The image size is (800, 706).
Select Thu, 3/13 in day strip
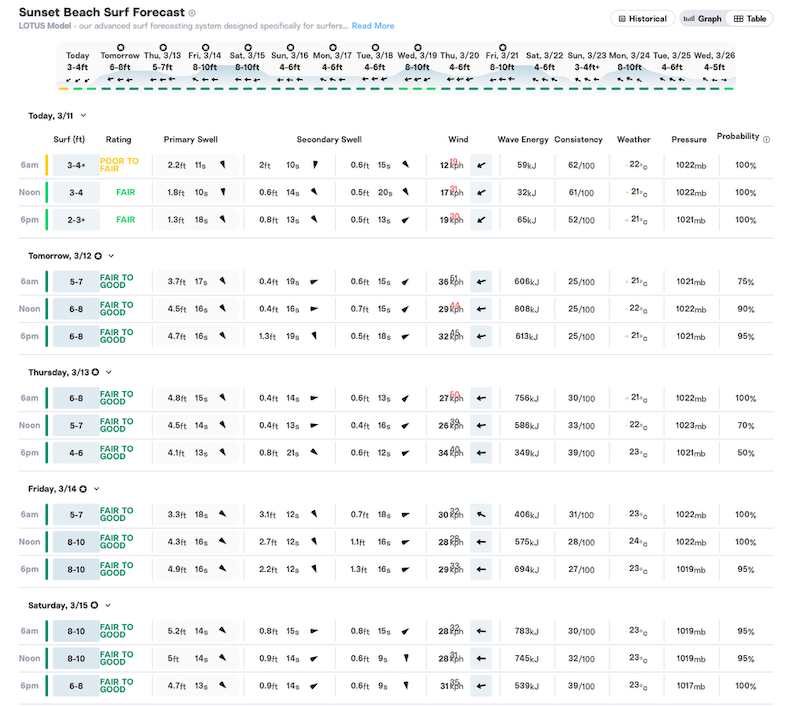pyautogui.click(x=162, y=65)
